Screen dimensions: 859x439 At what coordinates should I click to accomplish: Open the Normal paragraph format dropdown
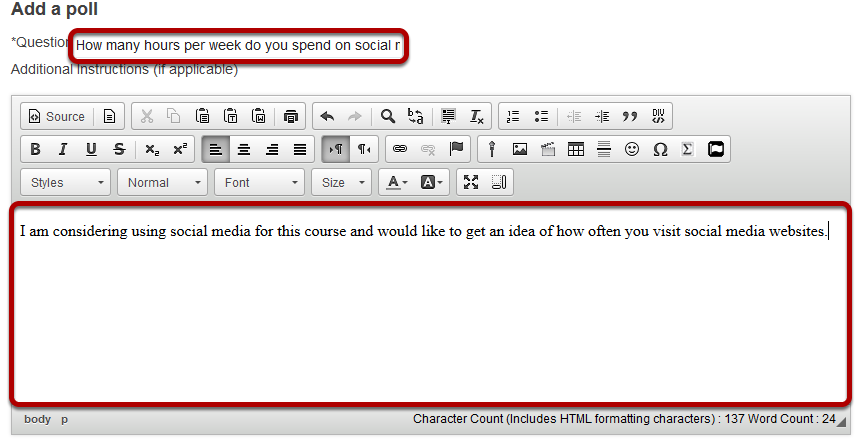click(x=163, y=183)
